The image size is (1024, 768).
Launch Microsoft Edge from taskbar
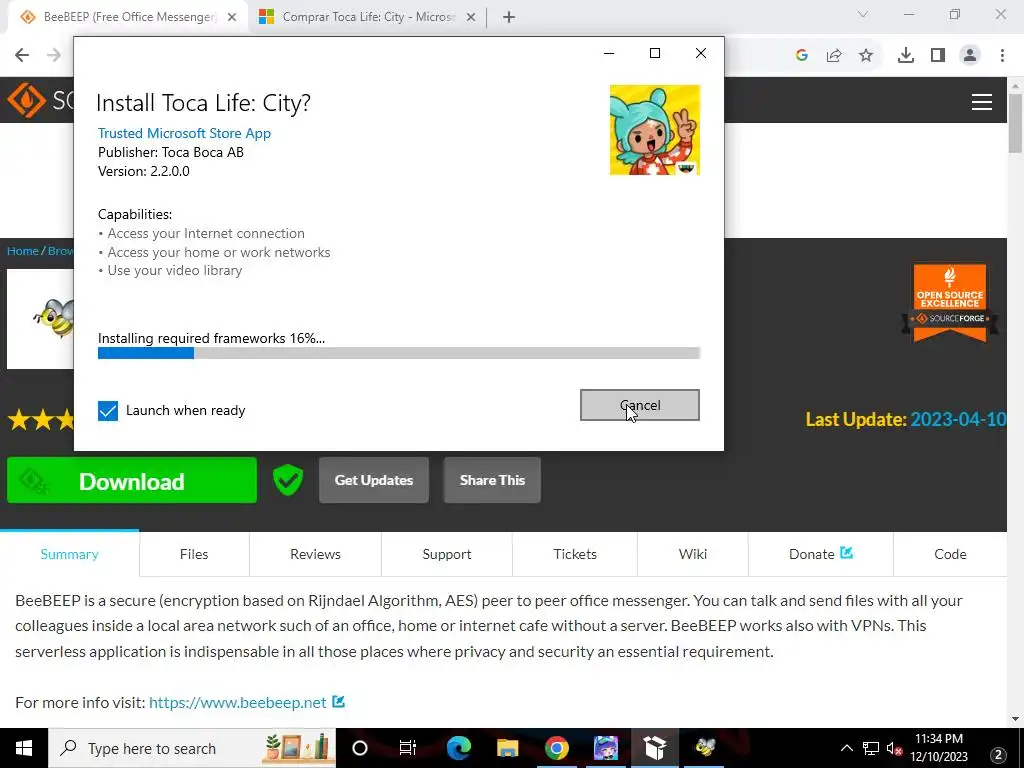point(458,748)
